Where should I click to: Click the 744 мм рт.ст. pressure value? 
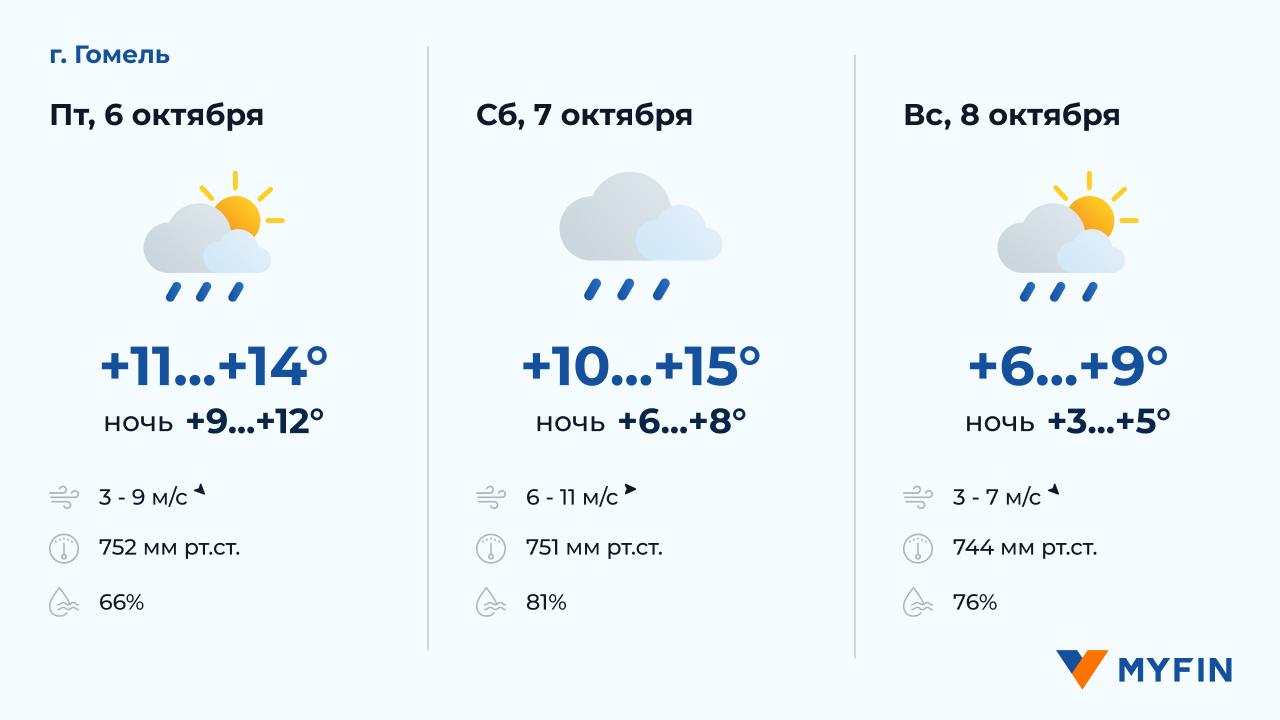click(x=1025, y=548)
